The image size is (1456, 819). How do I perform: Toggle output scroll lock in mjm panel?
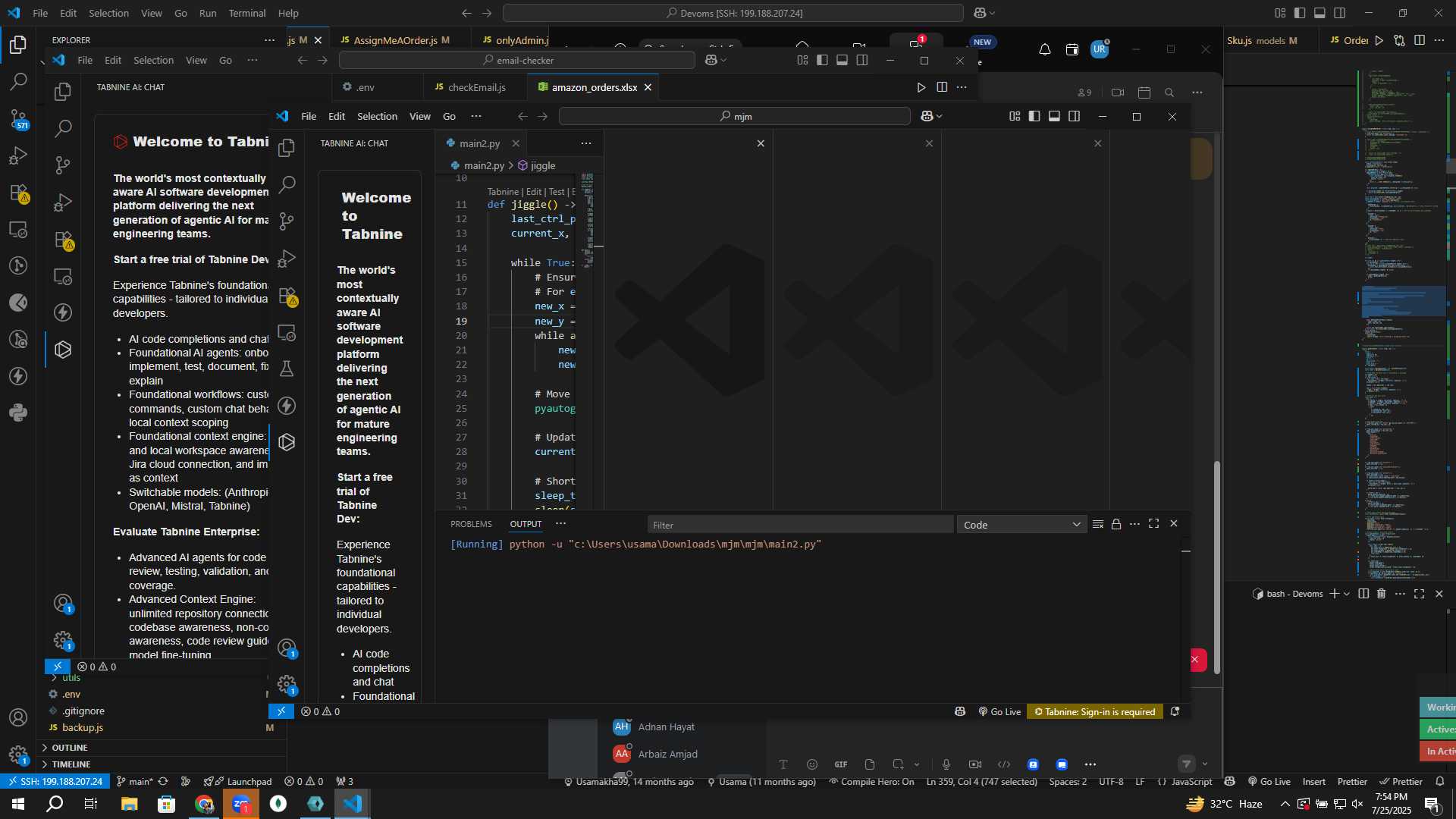point(1116,524)
